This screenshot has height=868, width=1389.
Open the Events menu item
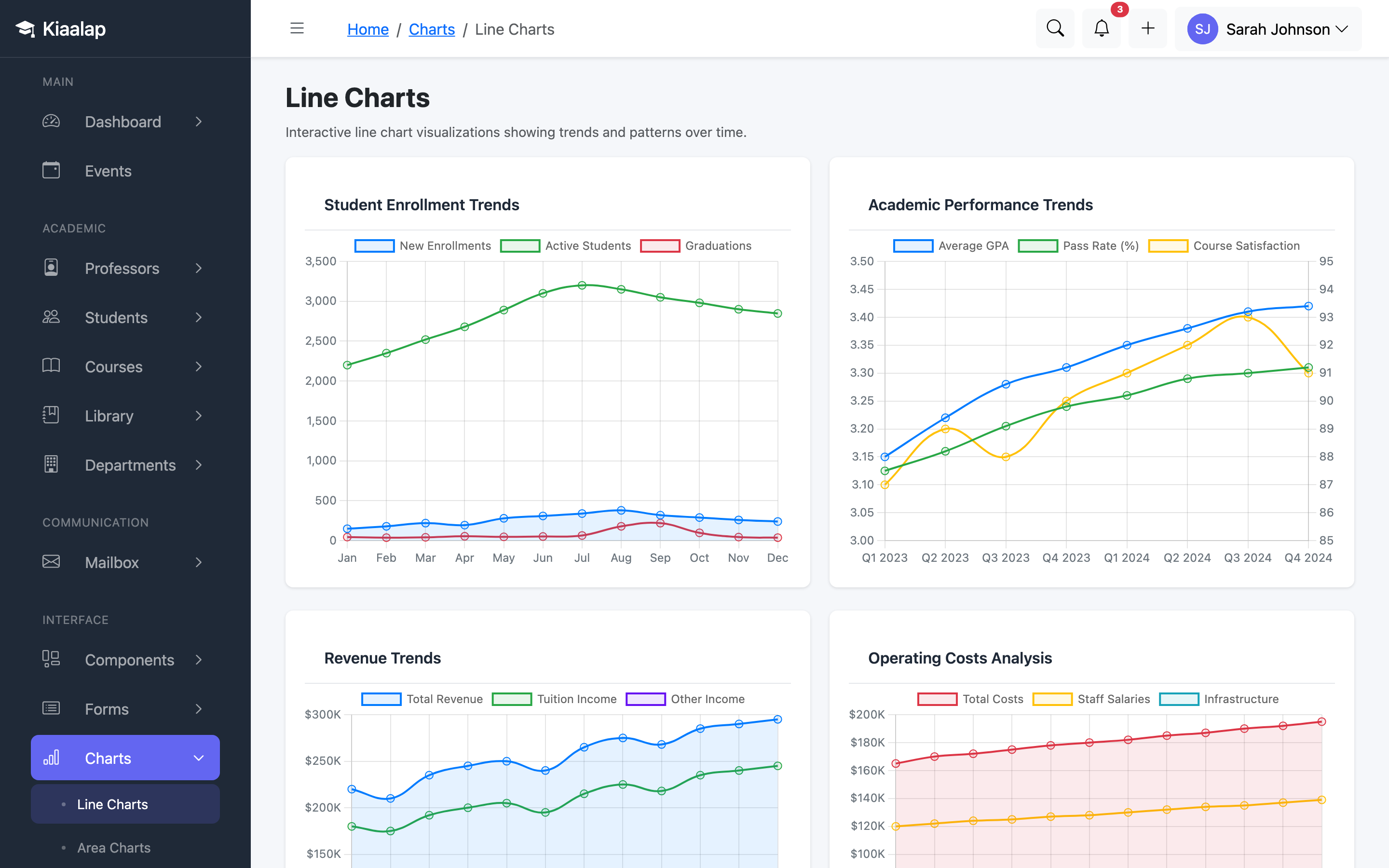[125, 171]
